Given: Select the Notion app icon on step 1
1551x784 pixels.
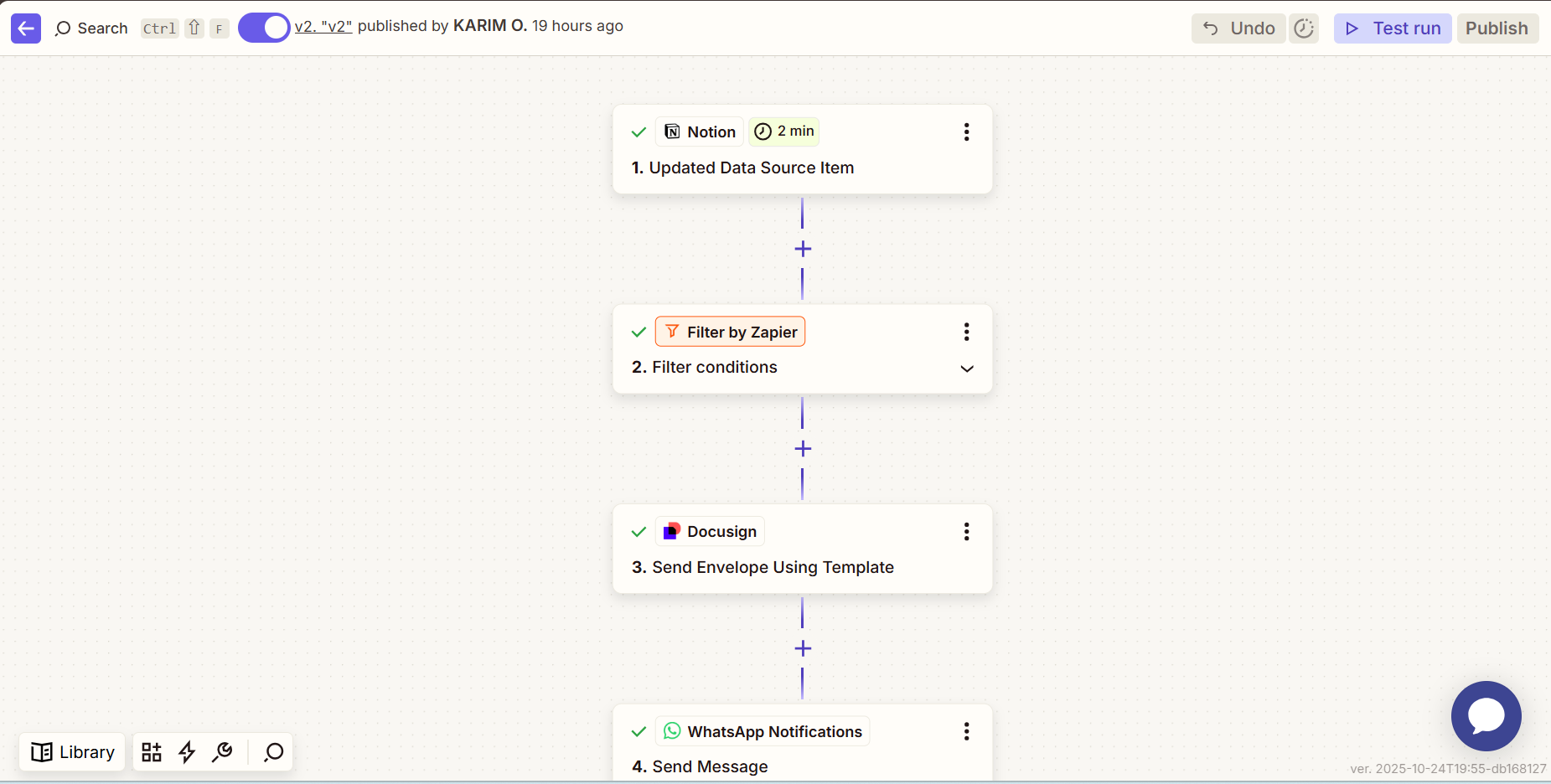Looking at the screenshot, I should coord(674,132).
